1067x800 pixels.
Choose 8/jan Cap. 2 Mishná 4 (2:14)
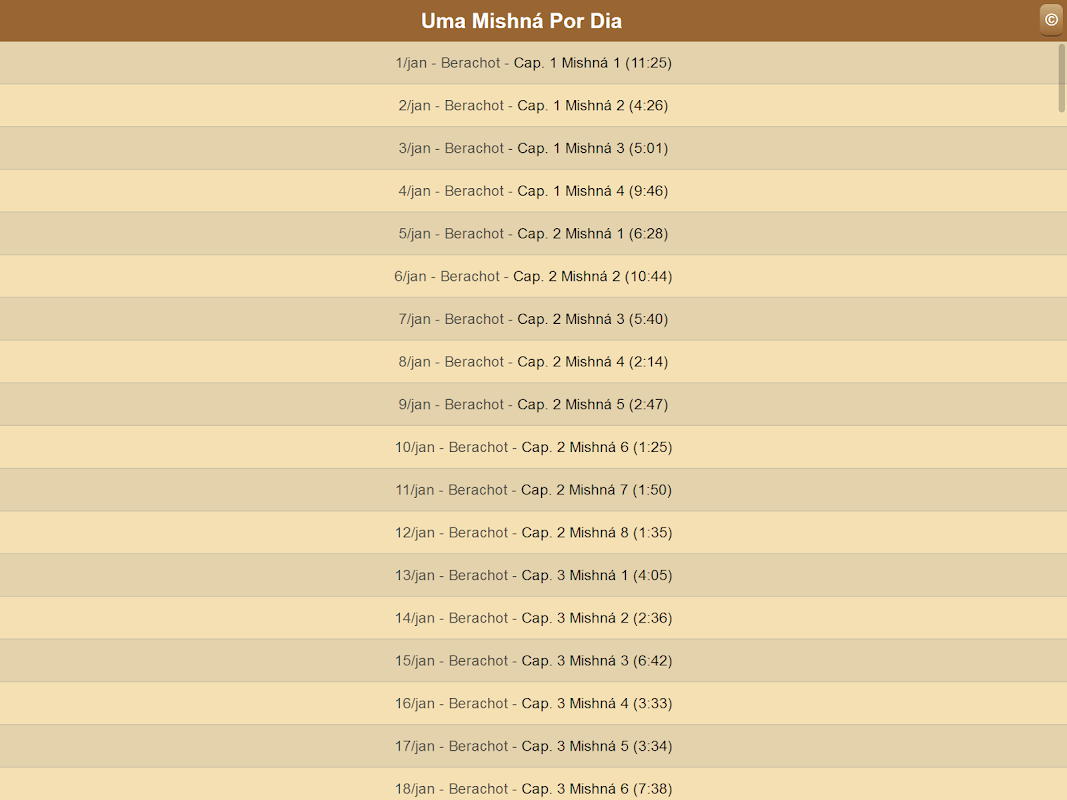pyautogui.click(x=534, y=362)
